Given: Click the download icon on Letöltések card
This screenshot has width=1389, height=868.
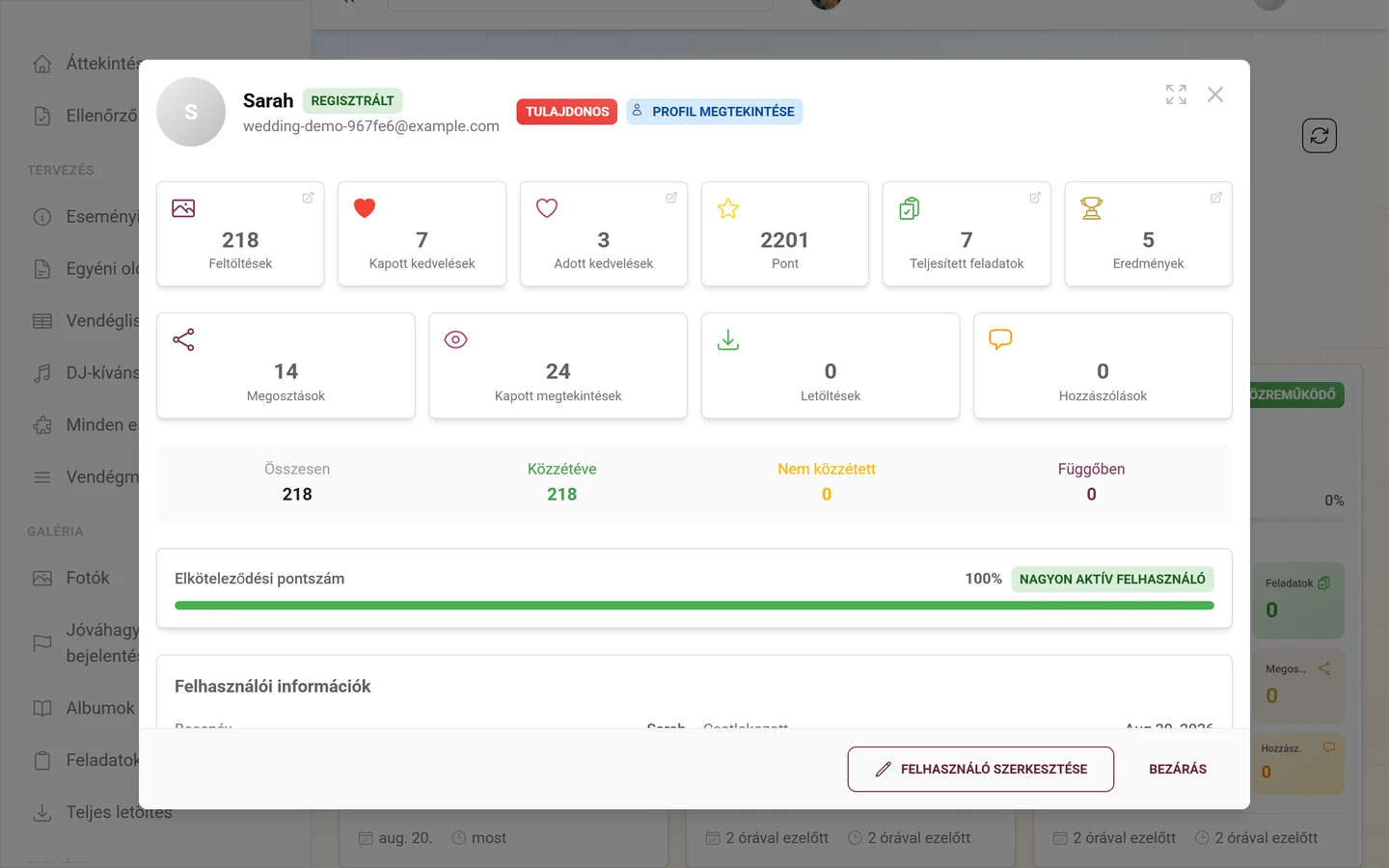Looking at the screenshot, I should (x=728, y=339).
